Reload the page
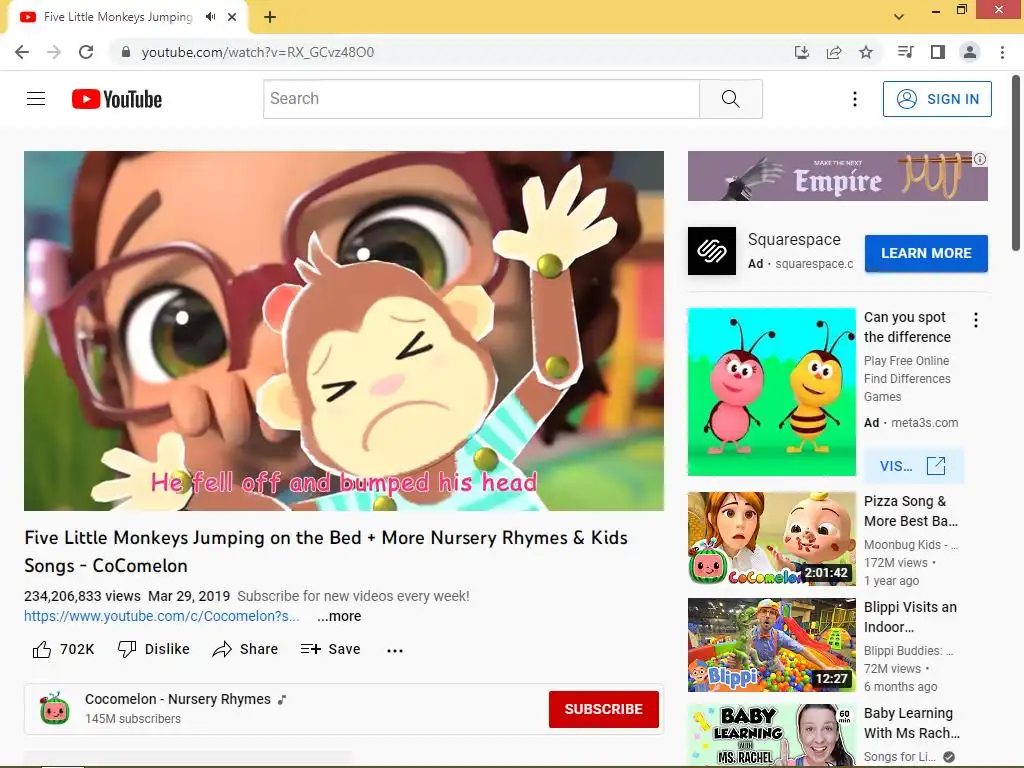This screenshot has height=768, width=1024. tap(86, 52)
